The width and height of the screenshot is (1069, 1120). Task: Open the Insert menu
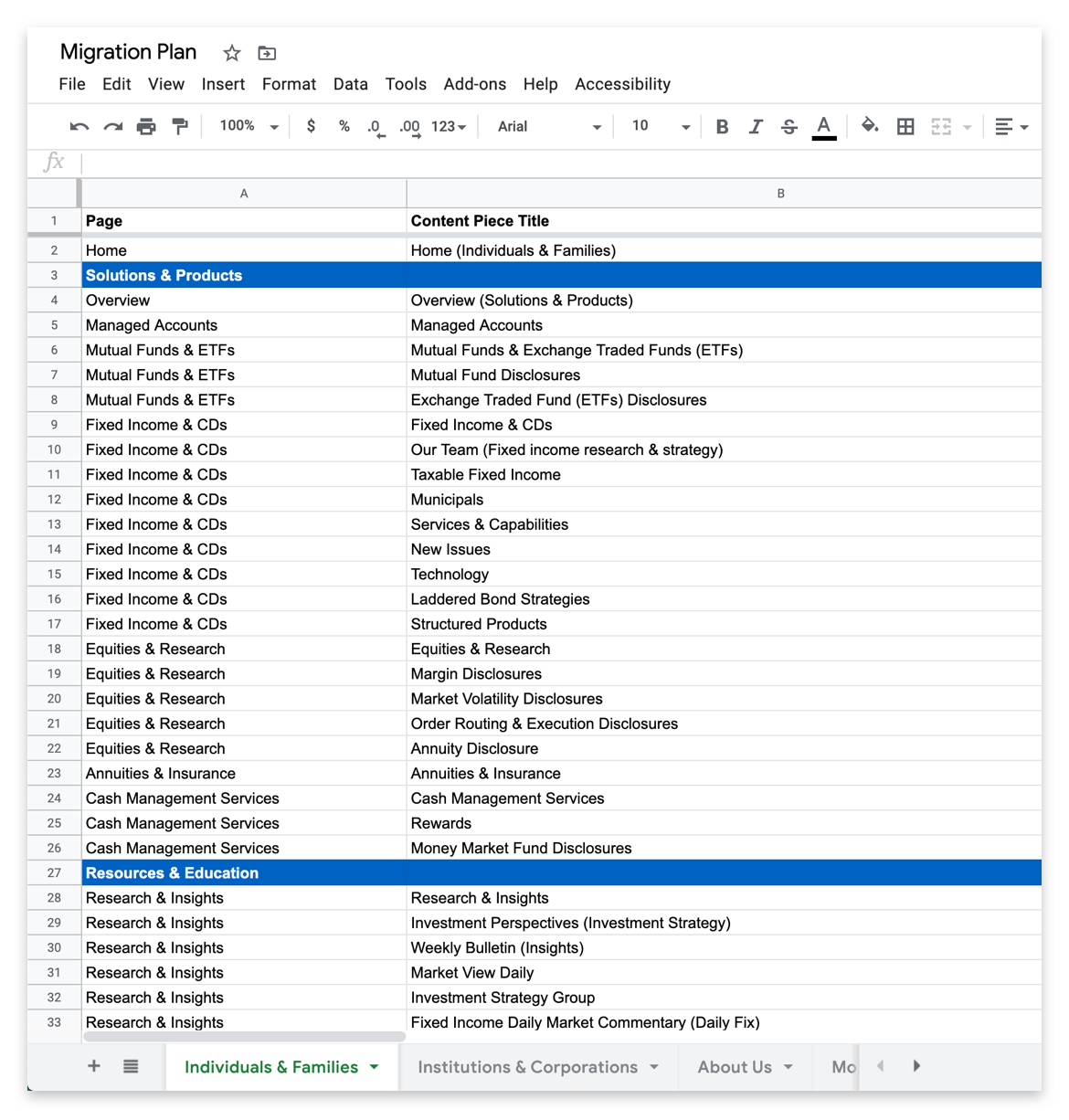click(223, 84)
